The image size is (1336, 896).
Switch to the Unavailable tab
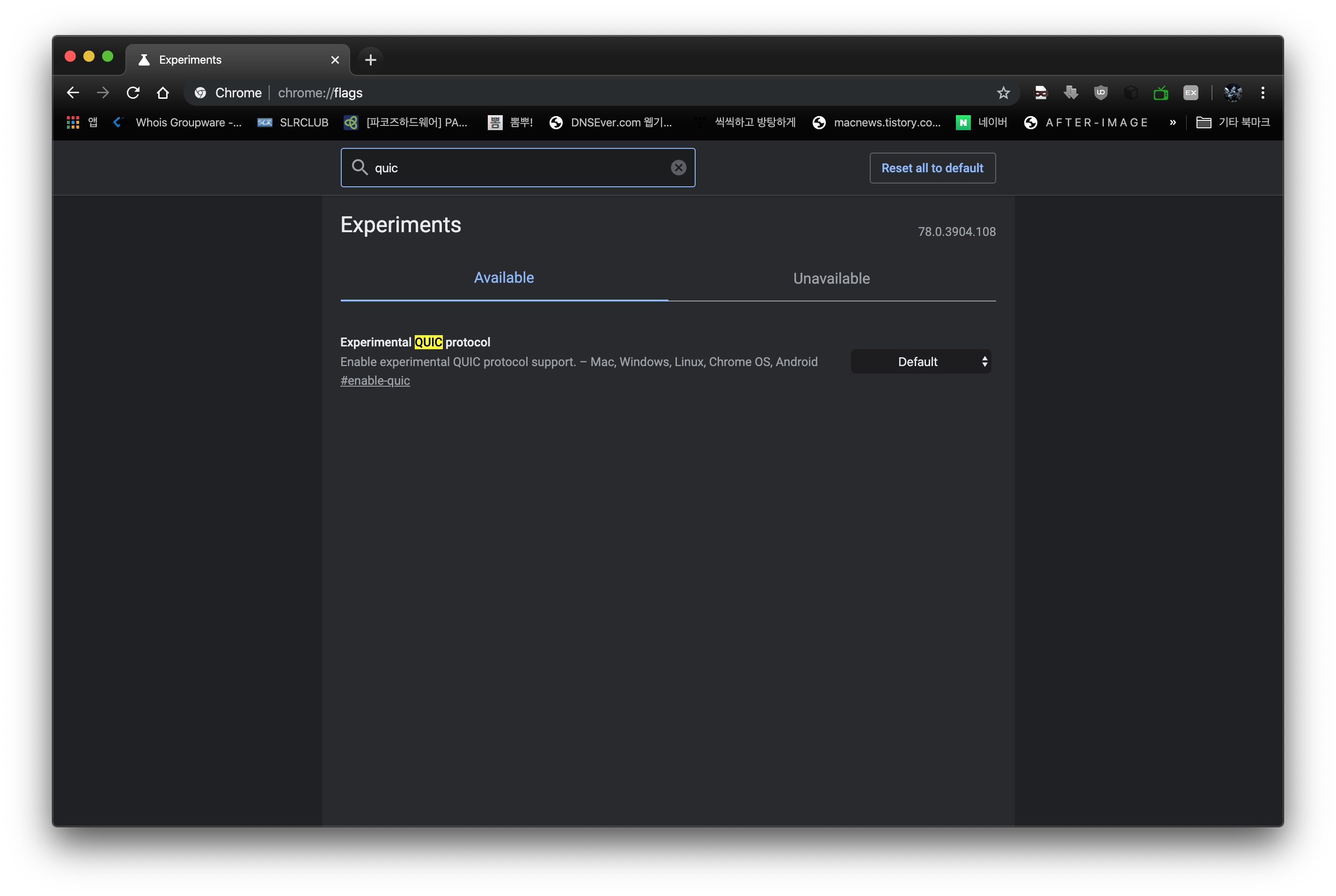[831, 278]
